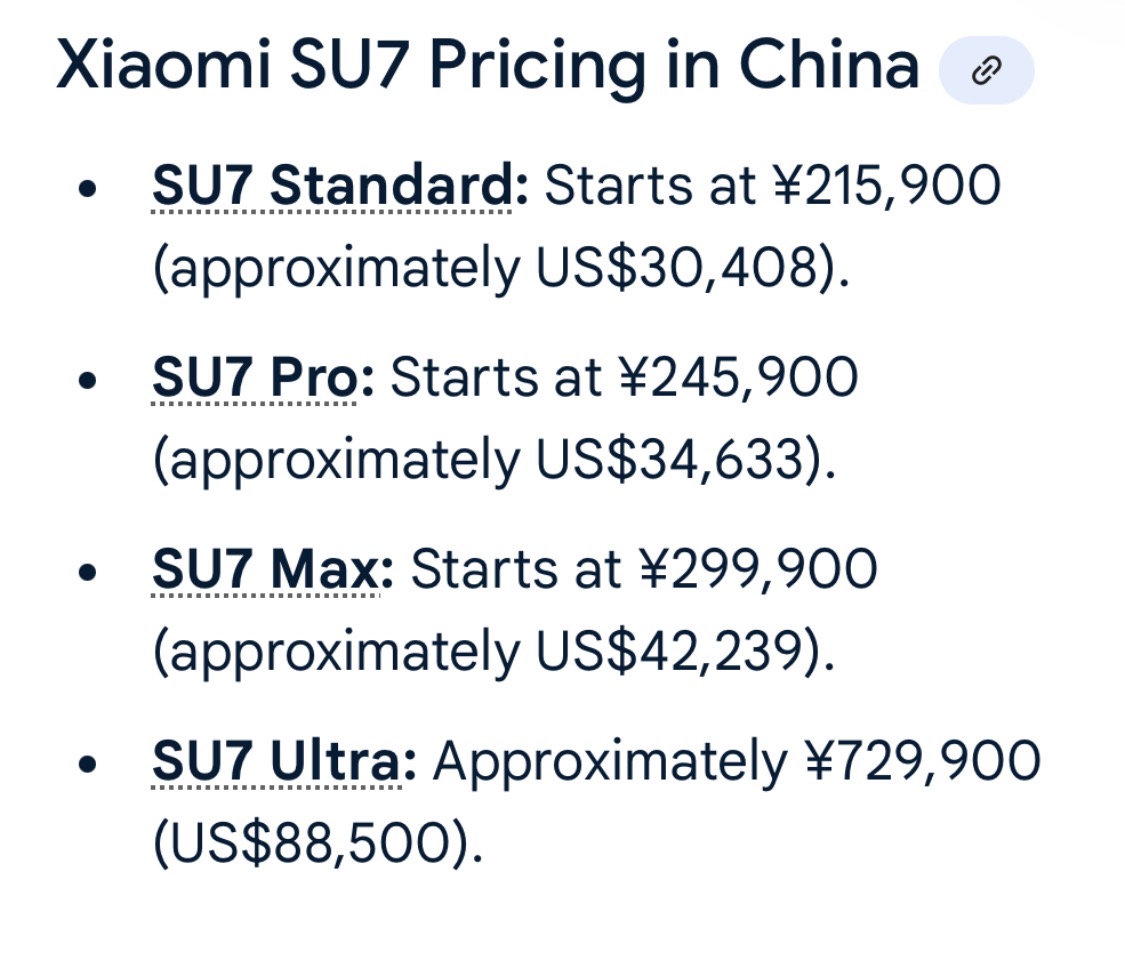Click the Xiaomi SU7 Pricing in China heading
Image resolution: width=1125 pixels, height=961 pixels.
[487, 66]
